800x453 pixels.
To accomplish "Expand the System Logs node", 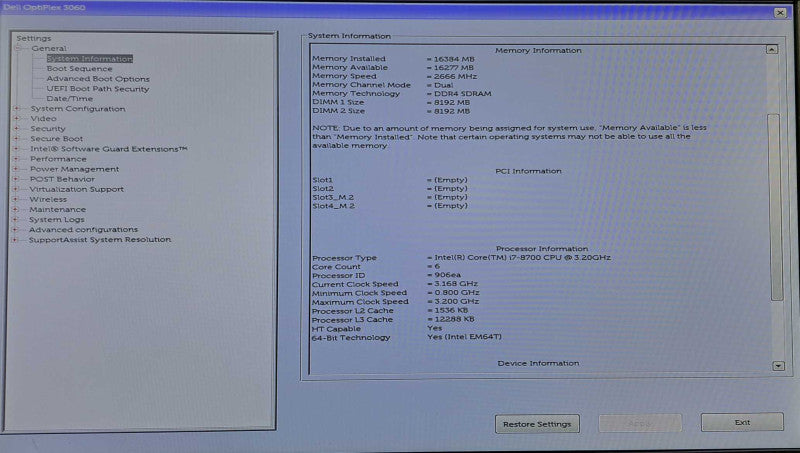I will [16, 219].
